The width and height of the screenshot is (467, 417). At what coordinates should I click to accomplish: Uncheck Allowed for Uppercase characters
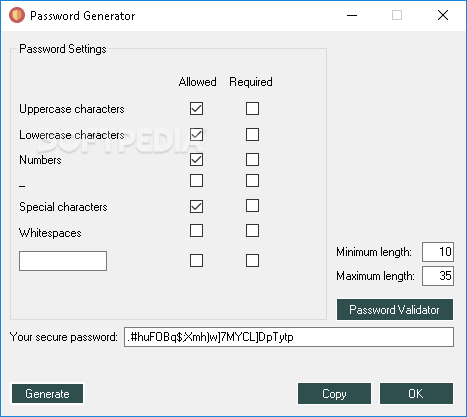point(196,108)
